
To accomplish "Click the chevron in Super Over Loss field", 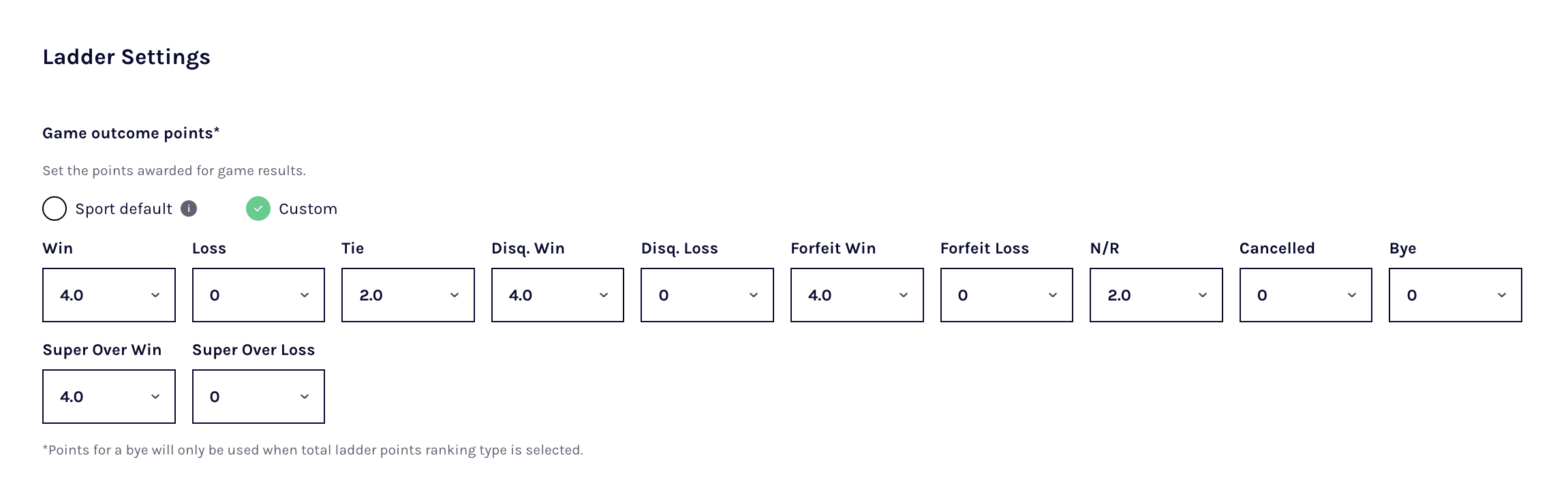I will (x=305, y=397).
